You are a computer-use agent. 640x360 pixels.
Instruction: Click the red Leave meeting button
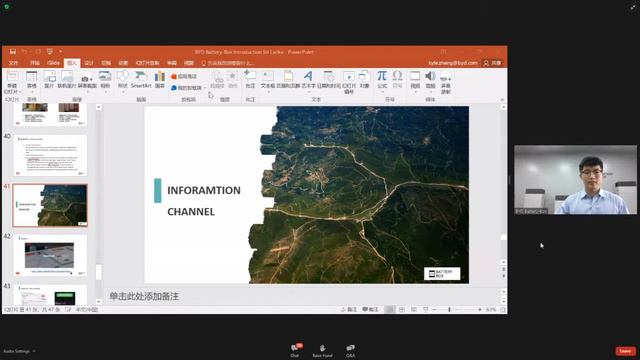tap(625, 351)
